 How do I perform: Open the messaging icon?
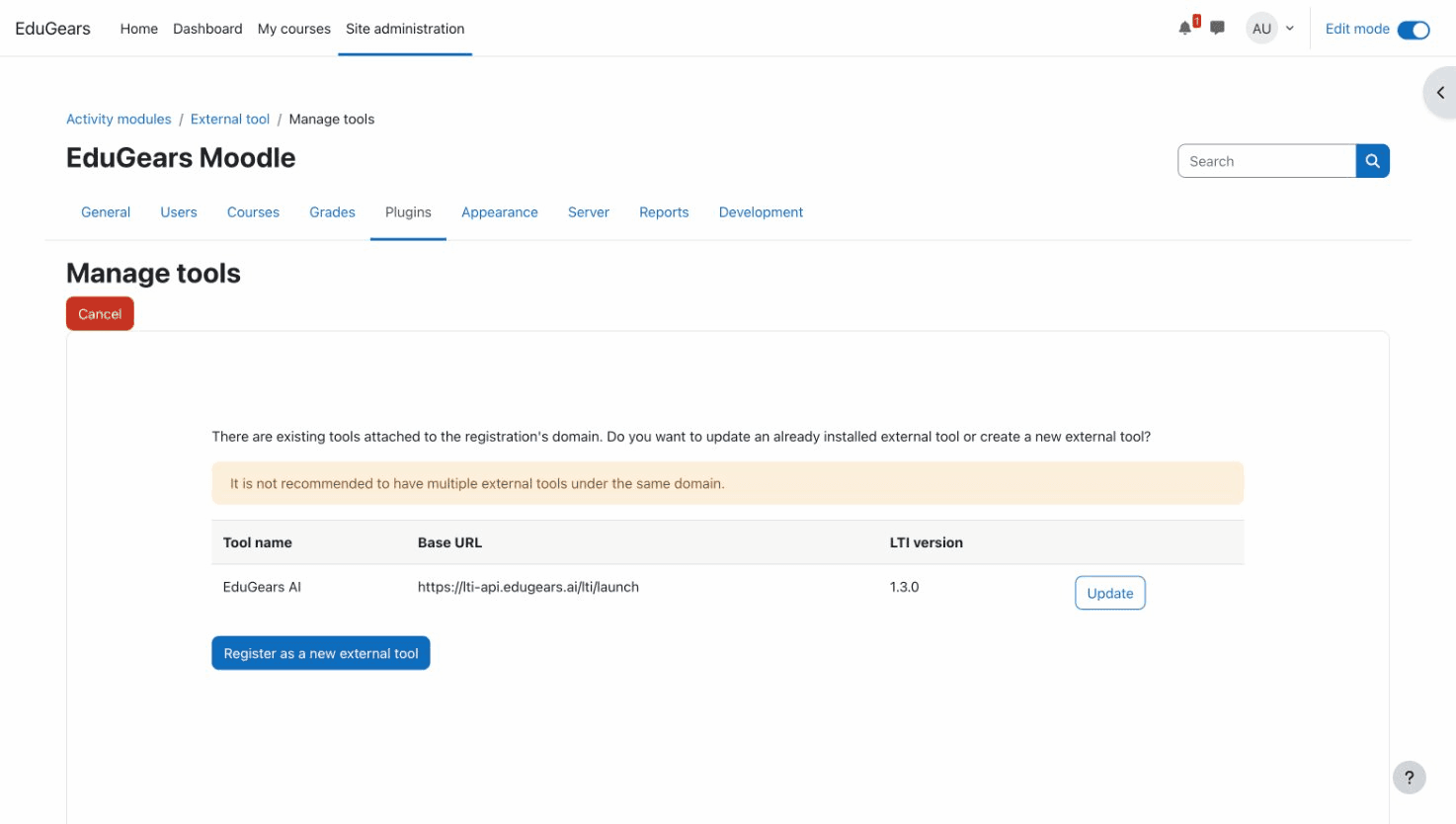1216,28
